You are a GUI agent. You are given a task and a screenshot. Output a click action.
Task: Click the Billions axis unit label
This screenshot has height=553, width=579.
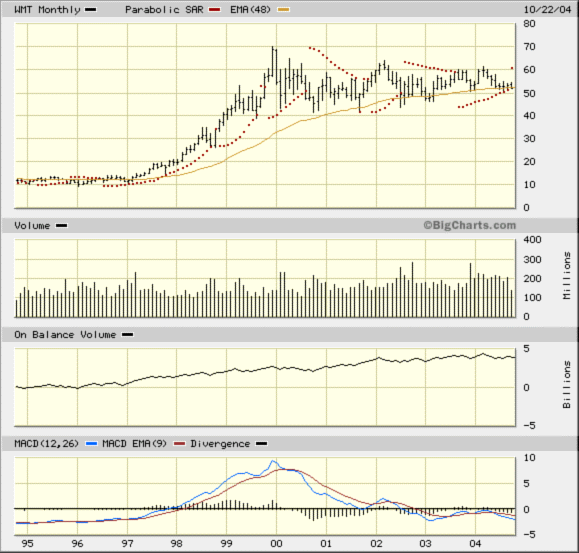[x=567, y=385]
